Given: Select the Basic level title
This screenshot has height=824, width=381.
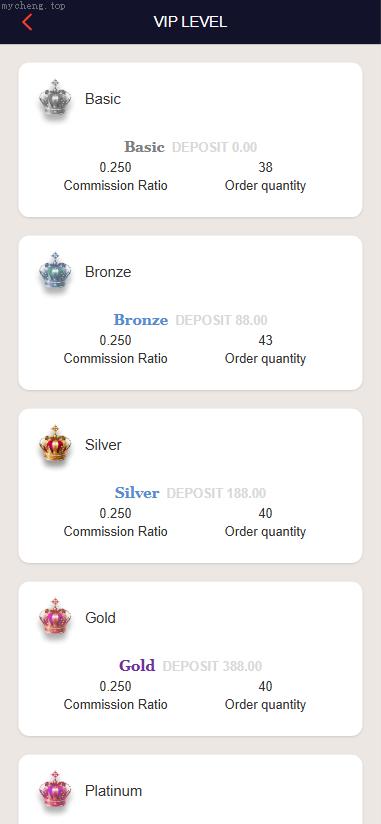Looking at the screenshot, I should 103,99.
